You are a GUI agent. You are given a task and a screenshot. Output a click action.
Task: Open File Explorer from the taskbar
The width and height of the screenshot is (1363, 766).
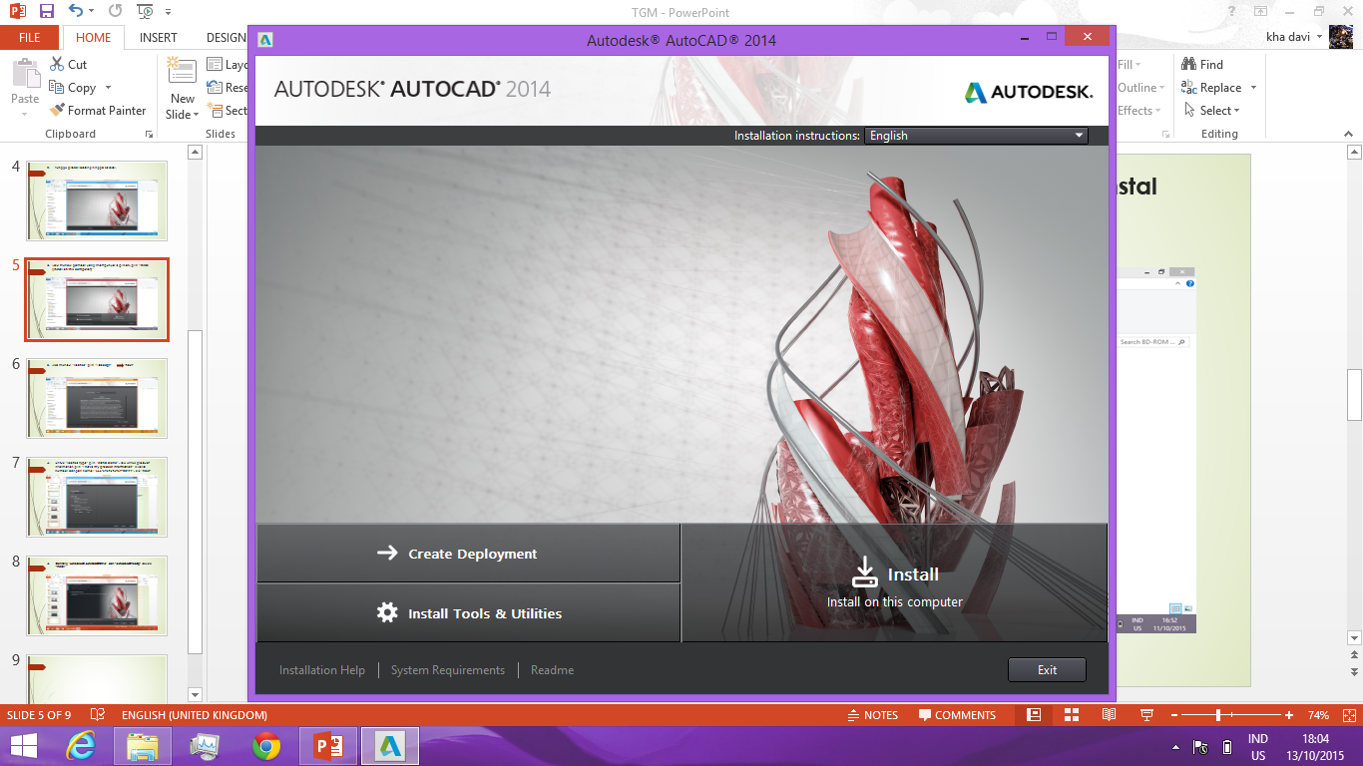pyautogui.click(x=142, y=745)
